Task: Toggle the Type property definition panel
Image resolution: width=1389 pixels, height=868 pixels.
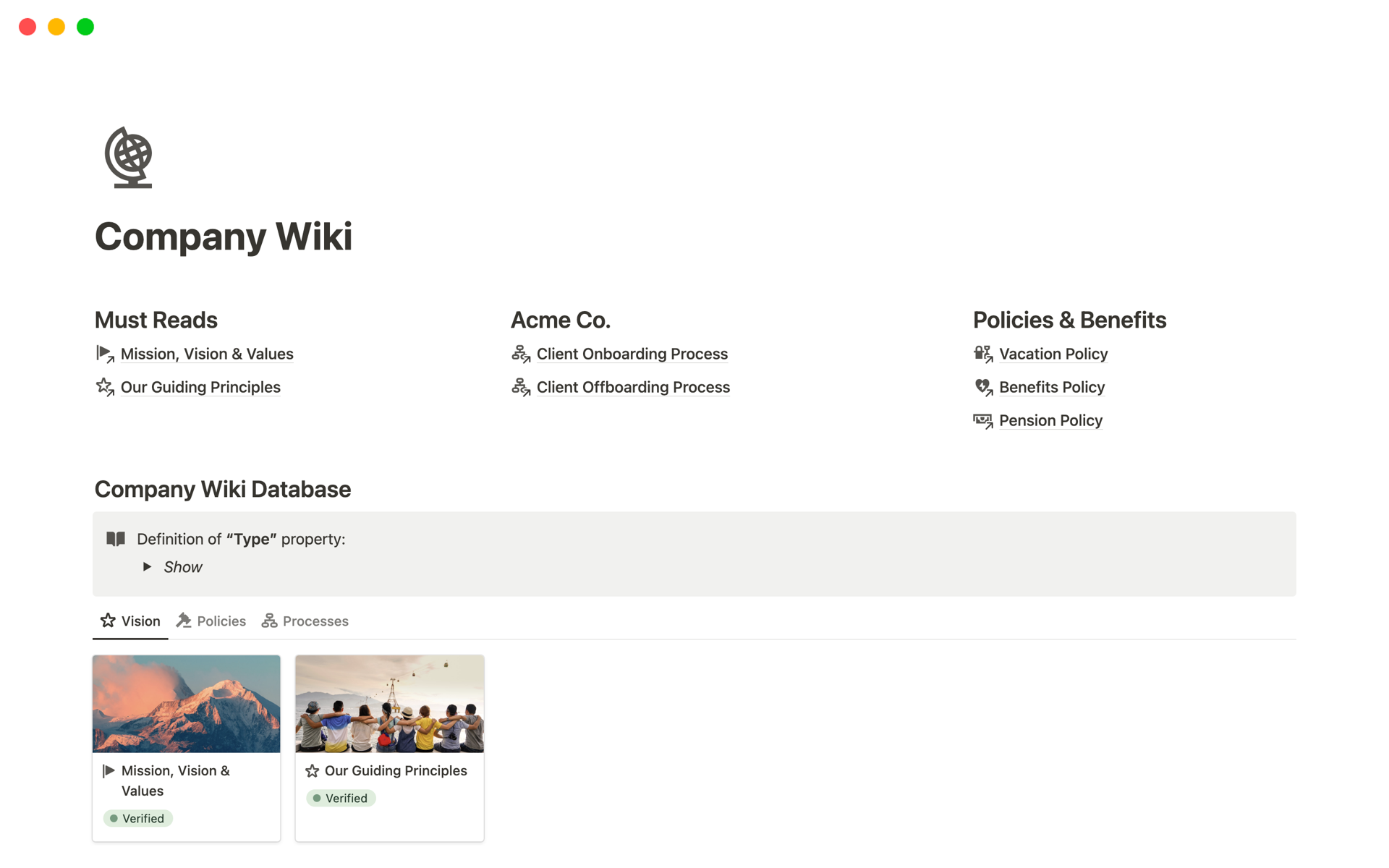Action: click(x=150, y=567)
